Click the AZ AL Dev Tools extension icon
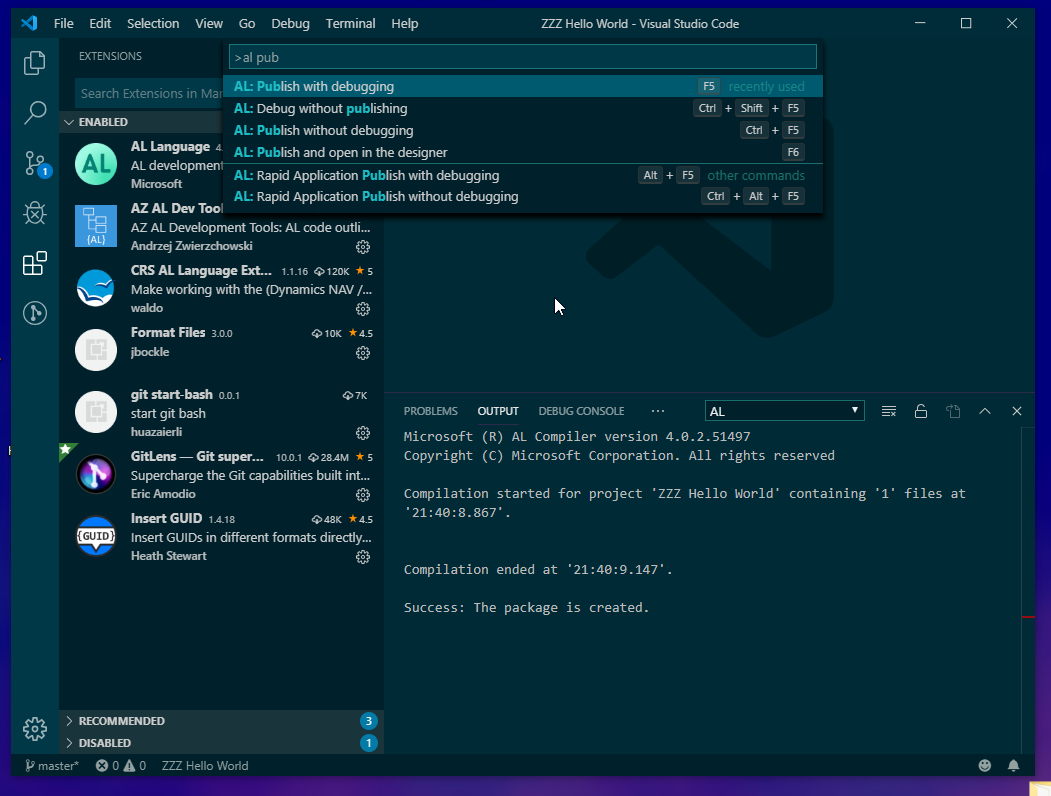Image resolution: width=1051 pixels, height=796 pixels. coord(96,226)
